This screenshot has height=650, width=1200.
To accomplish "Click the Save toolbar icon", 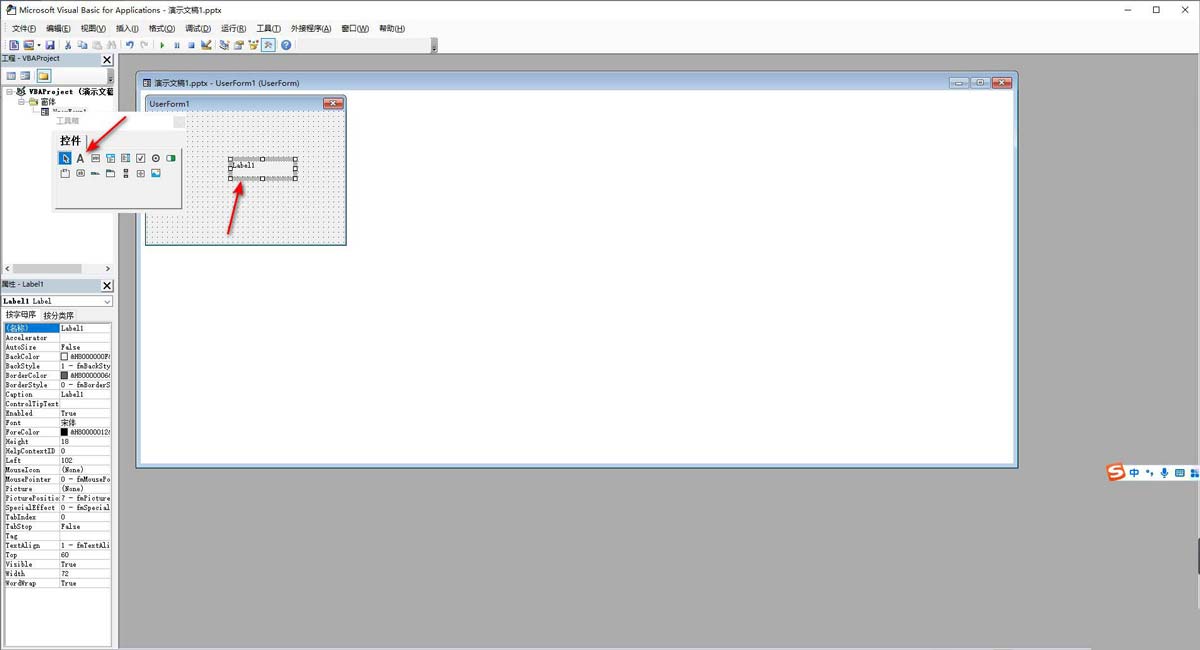I will (50, 45).
